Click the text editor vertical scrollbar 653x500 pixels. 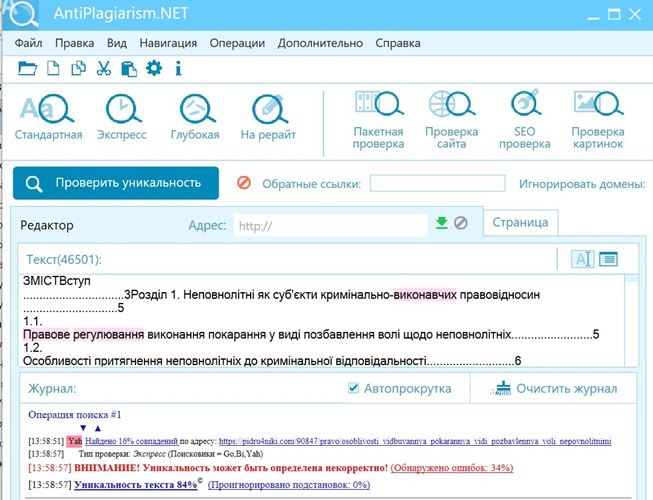pyautogui.click(x=631, y=321)
